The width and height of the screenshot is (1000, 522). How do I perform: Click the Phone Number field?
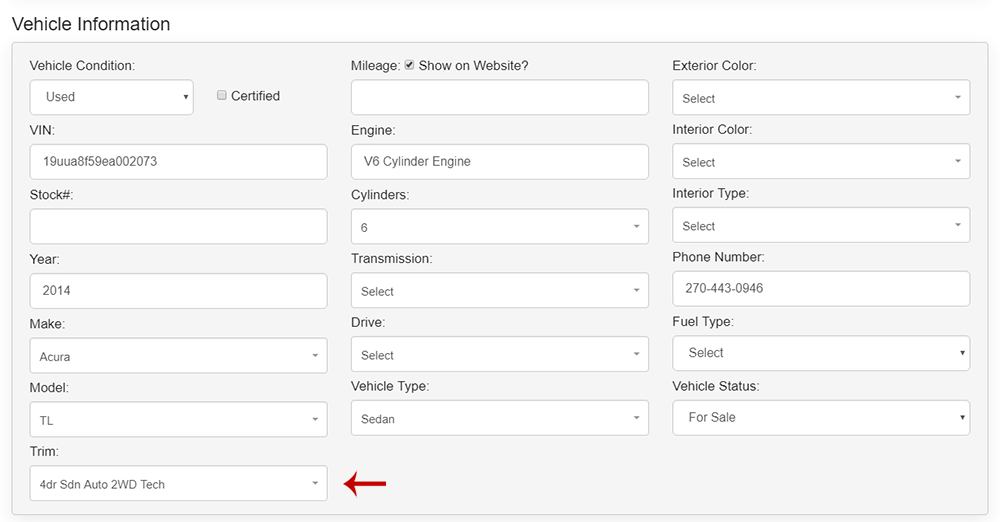(x=820, y=289)
